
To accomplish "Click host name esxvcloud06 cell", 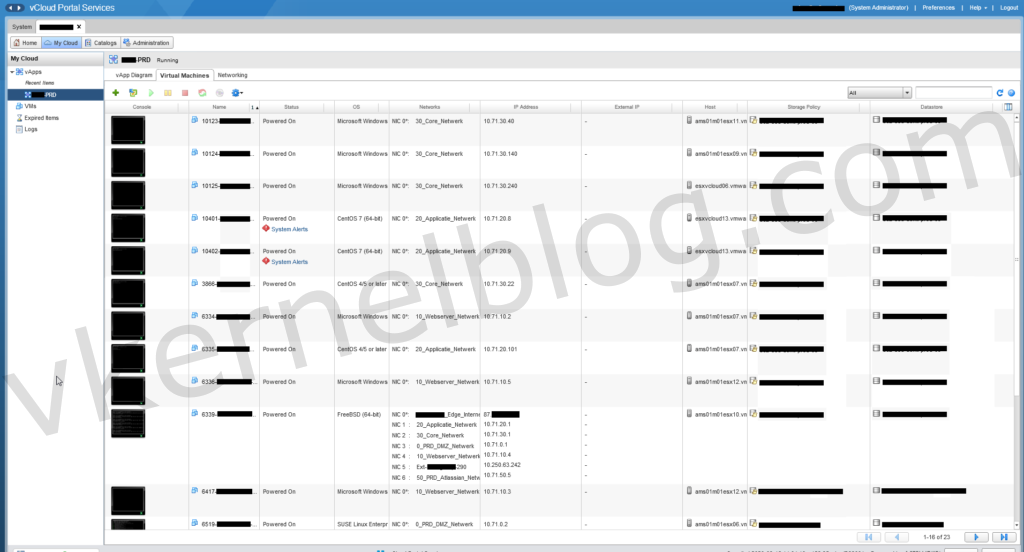I will (720, 186).
